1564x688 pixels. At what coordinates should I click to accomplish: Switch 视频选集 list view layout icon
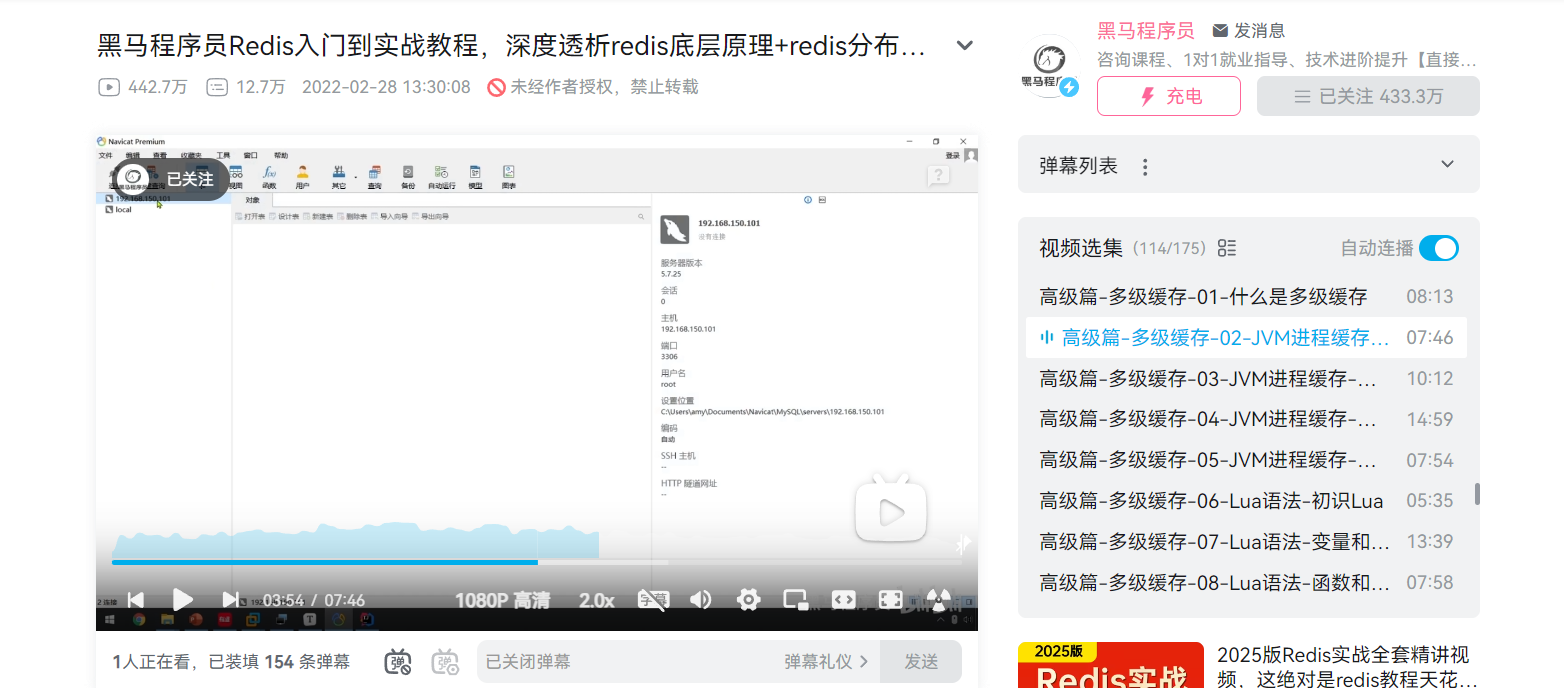click(x=1228, y=248)
